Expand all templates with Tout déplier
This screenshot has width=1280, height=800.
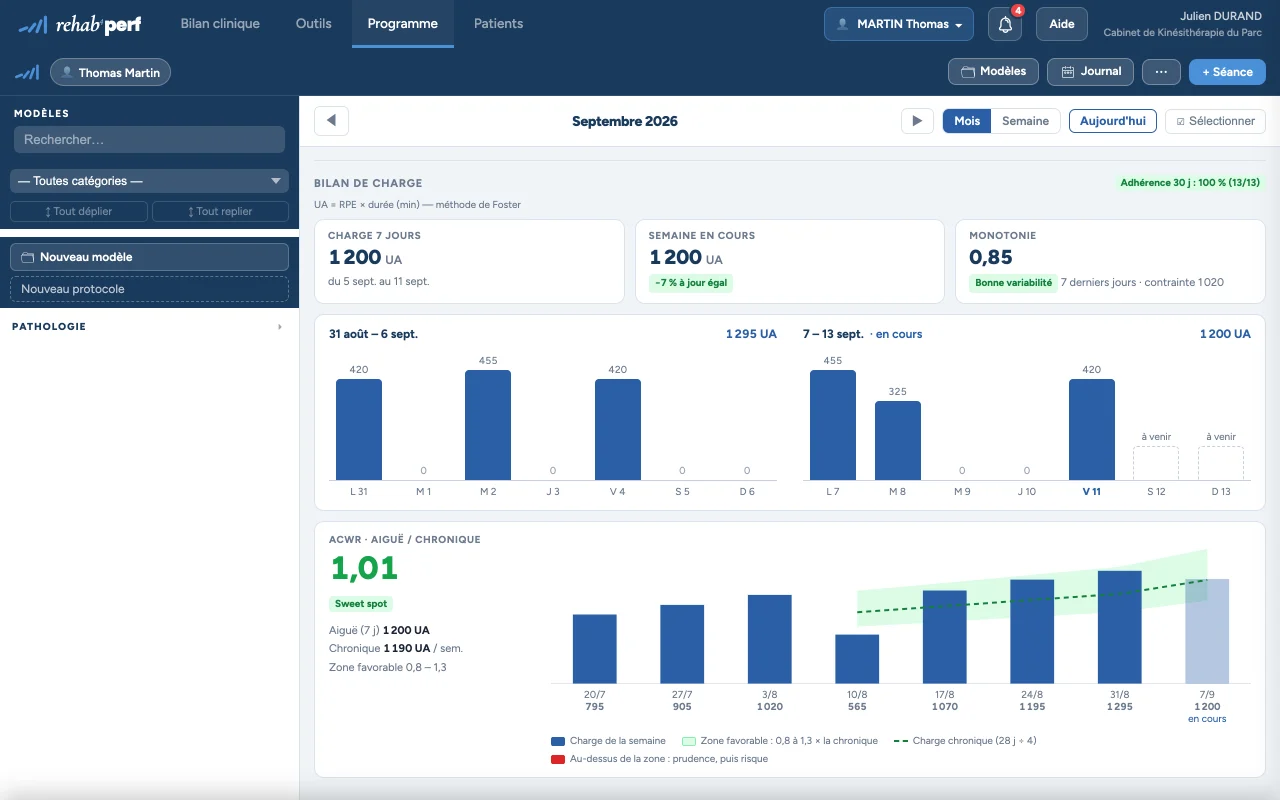click(79, 211)
